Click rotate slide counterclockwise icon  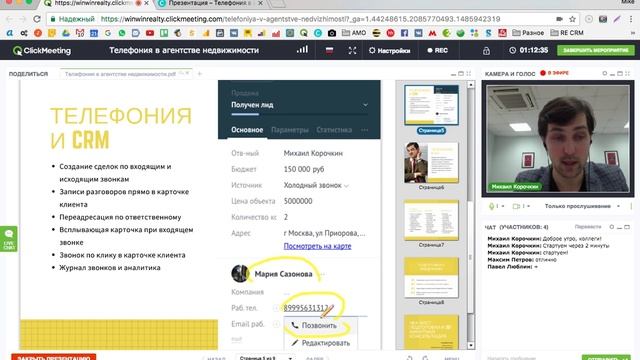coord(409,358)
